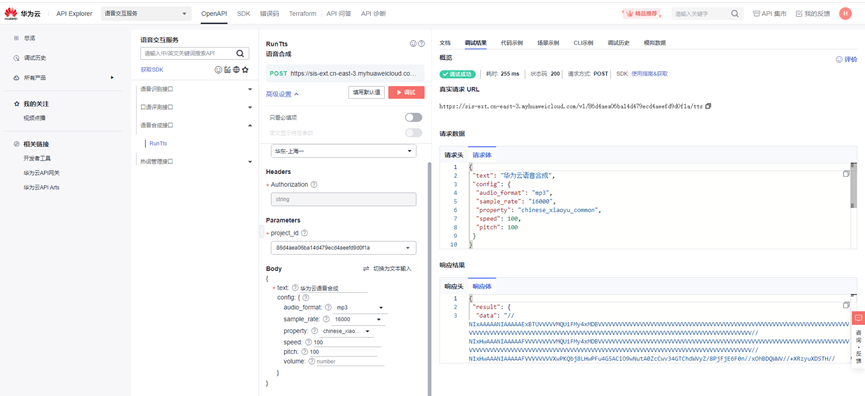
Task: Click the star favorite icon beside 获取SDK
Action: tap(245, 70)
